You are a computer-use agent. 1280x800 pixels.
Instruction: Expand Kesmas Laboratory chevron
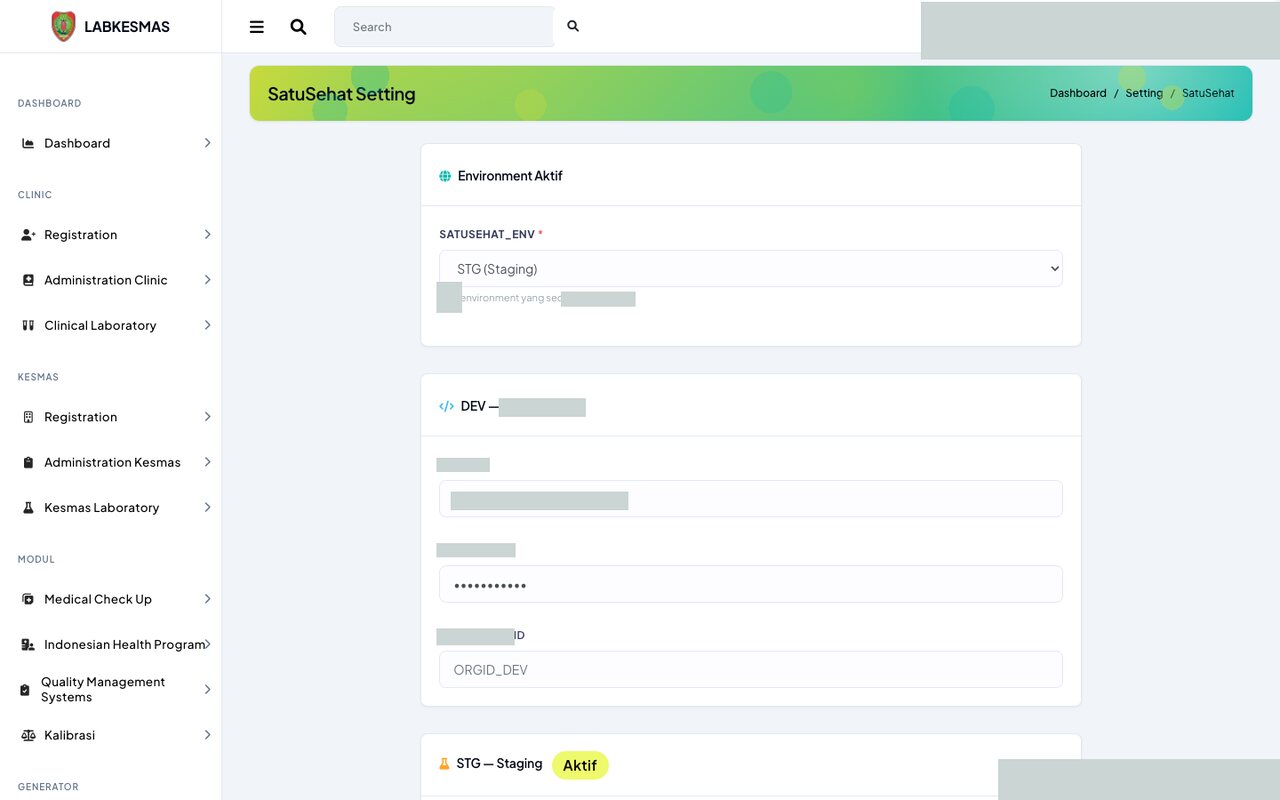pyautogui.click(x=207, y=508)
